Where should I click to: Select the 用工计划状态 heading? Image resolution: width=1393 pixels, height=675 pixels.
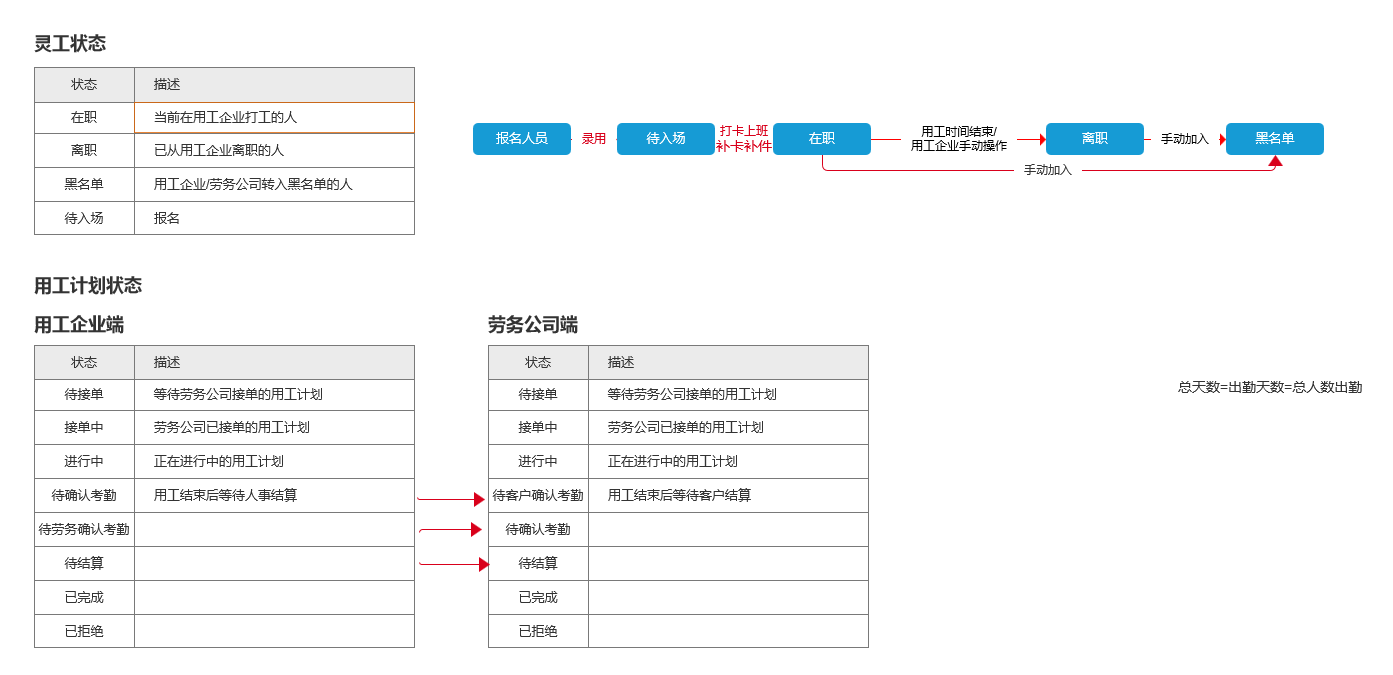point(88,285)
